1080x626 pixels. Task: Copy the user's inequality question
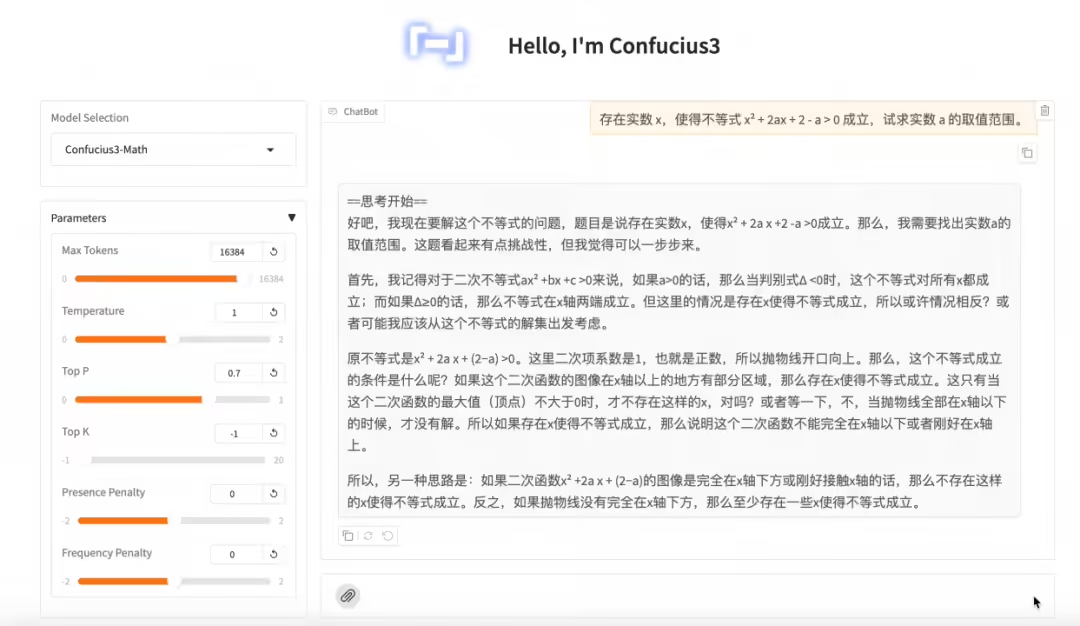coord(1027,152)
